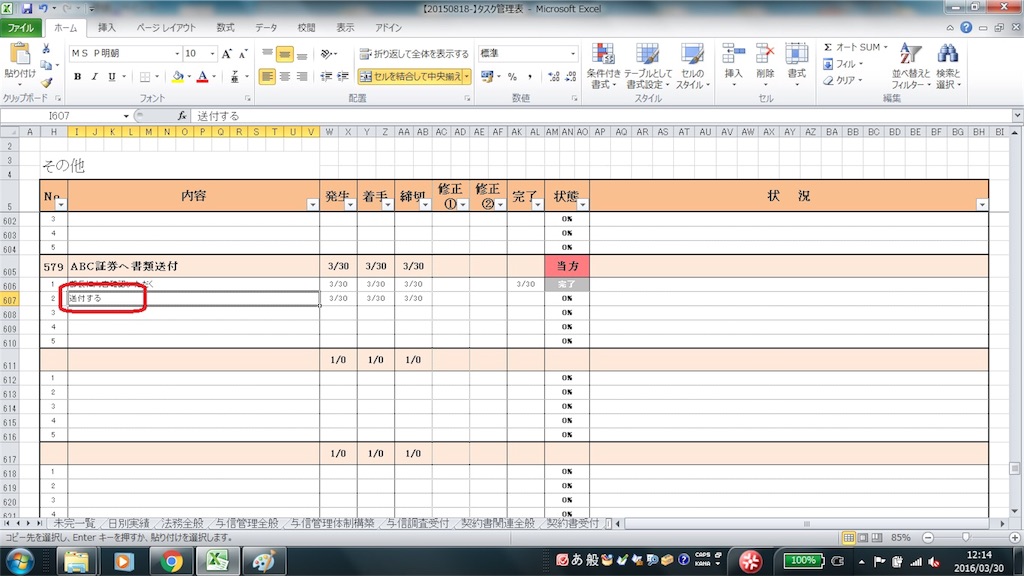This screenshot has height=576, width=1024.
Task: Click the decrease decimal icon
Action: tap(571, 76)
